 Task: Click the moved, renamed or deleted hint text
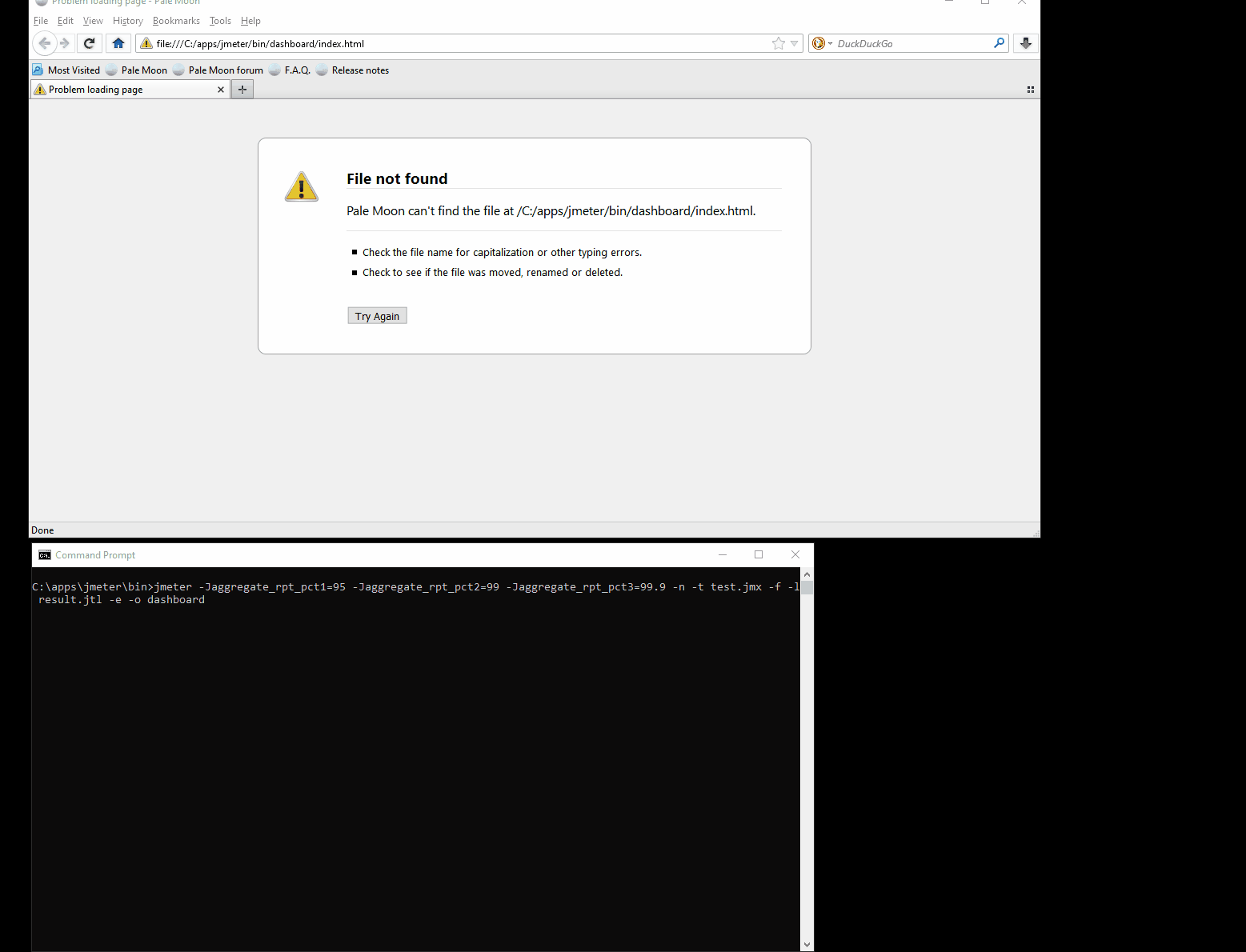[492, 273]
